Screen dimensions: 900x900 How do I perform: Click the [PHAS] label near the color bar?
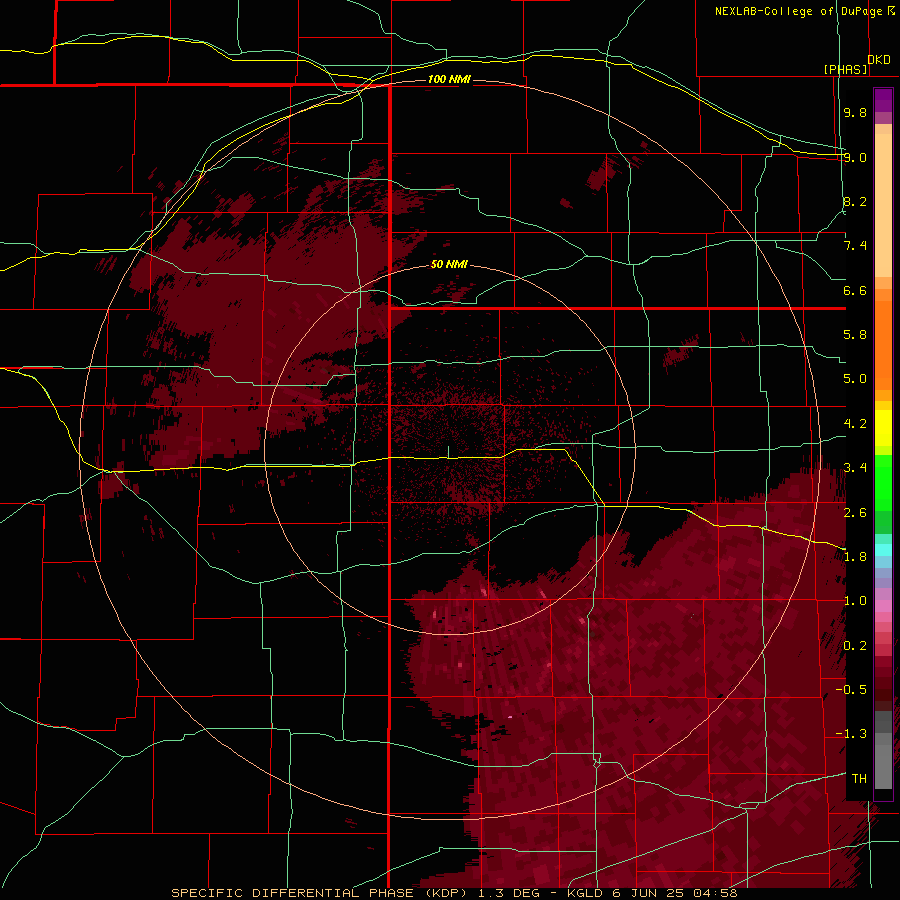845,69
